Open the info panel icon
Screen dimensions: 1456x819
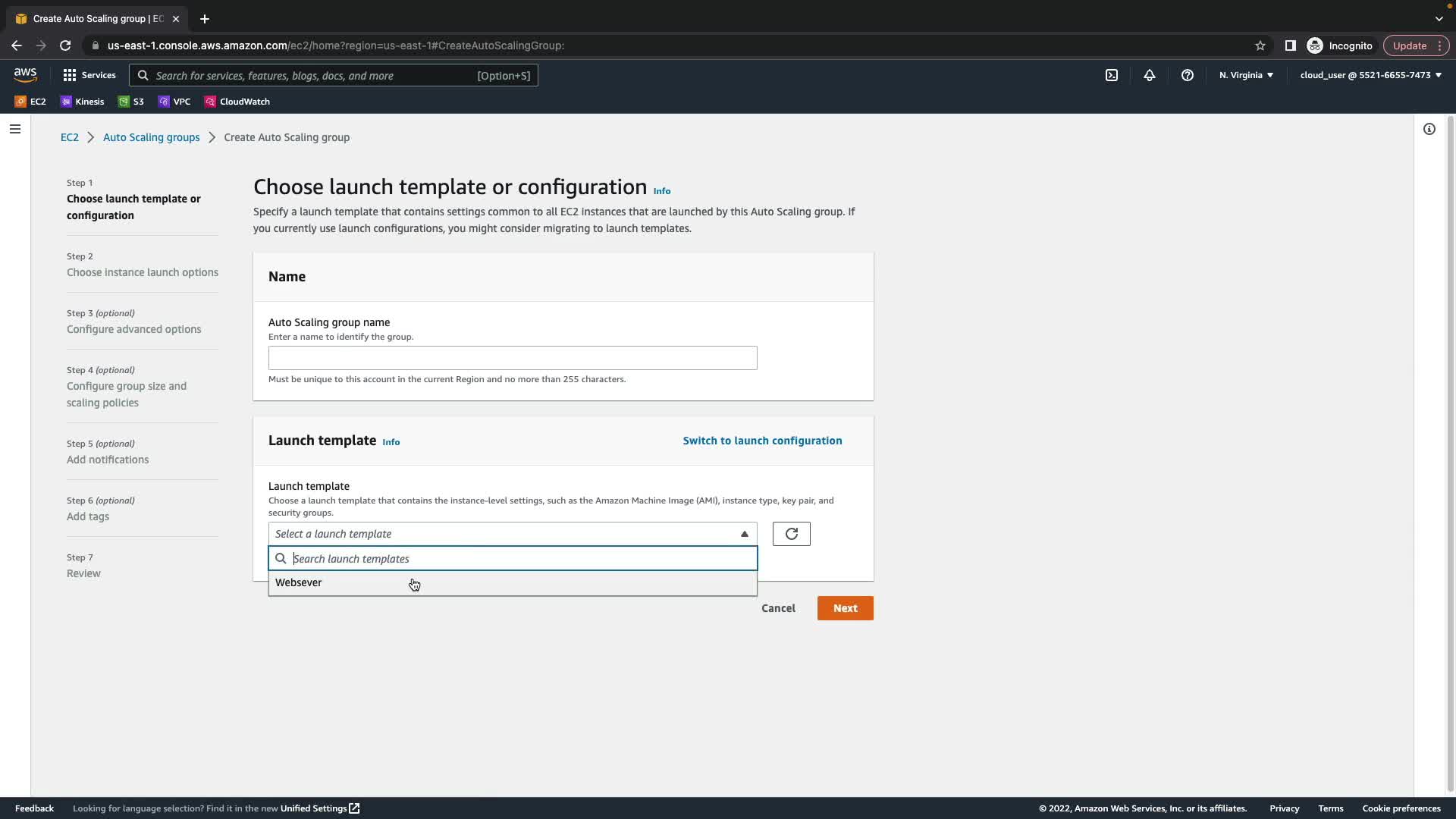pos(1429,129)
